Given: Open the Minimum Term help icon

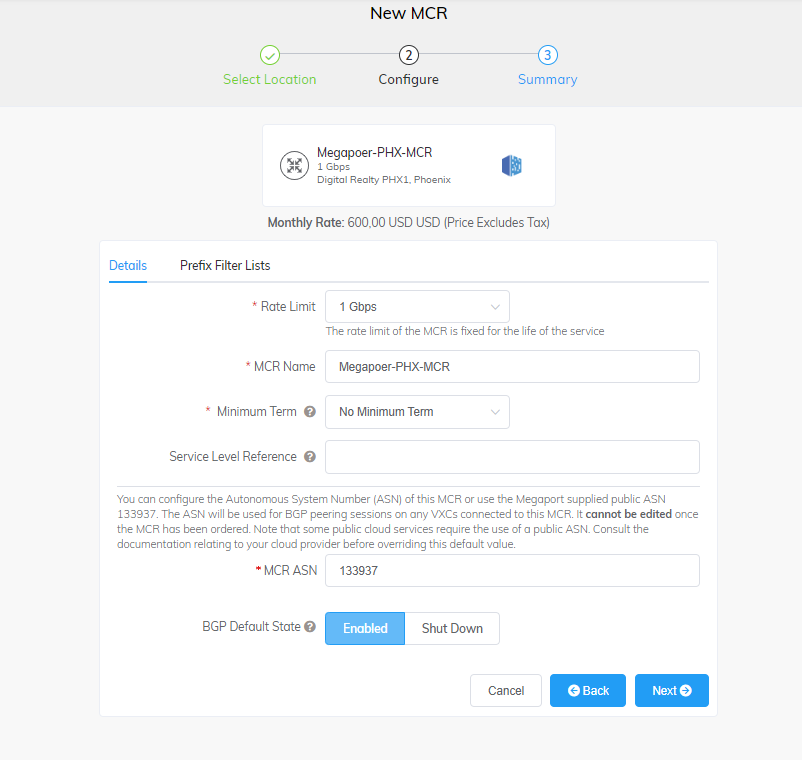Looking at the screenshot, I should click(310, 412).
